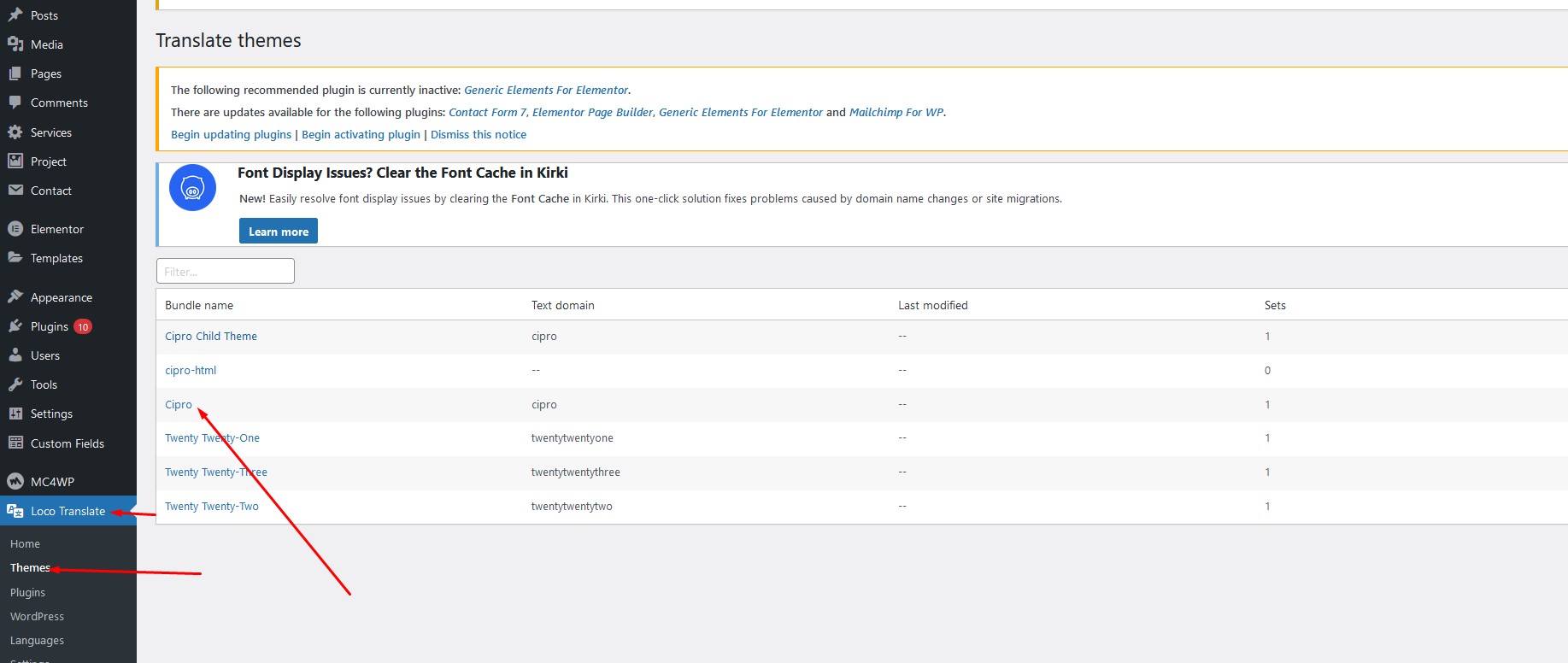Click text domain 'twentytwentyone' cell
The width and height of the screenshot is (1568, 663).
(573, 437)
